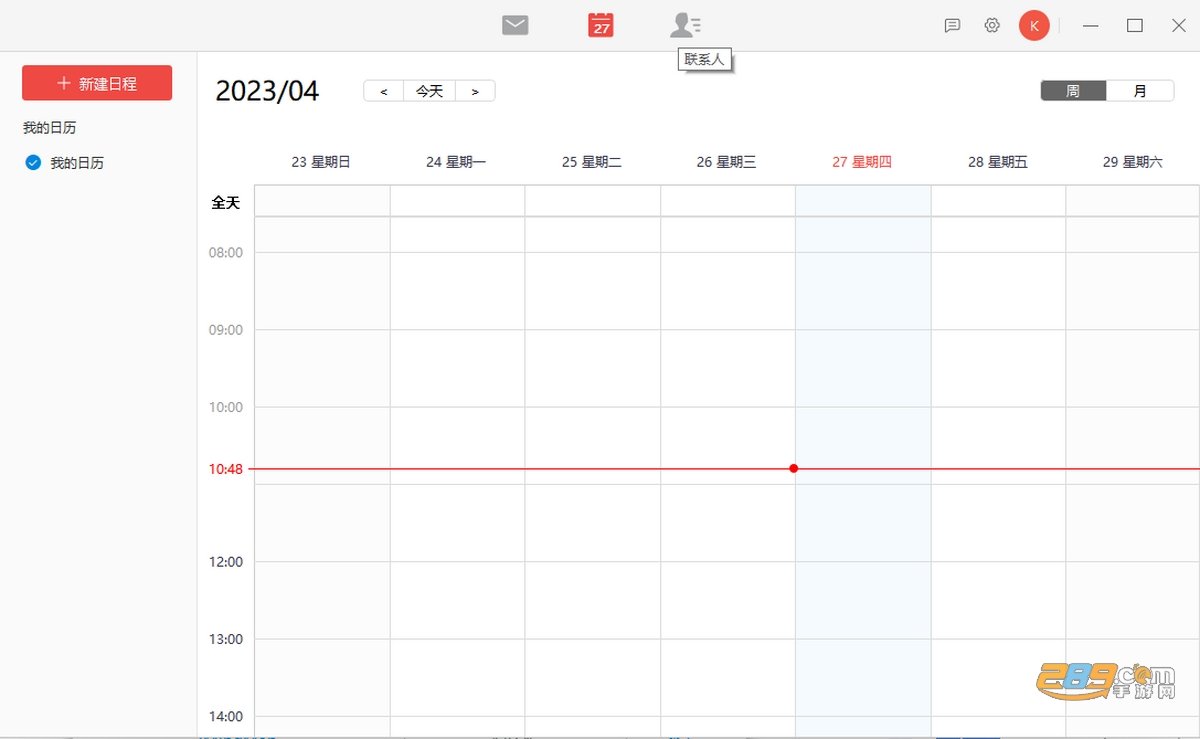Click the all-day cell for 25 星期二

pos(593,201)
